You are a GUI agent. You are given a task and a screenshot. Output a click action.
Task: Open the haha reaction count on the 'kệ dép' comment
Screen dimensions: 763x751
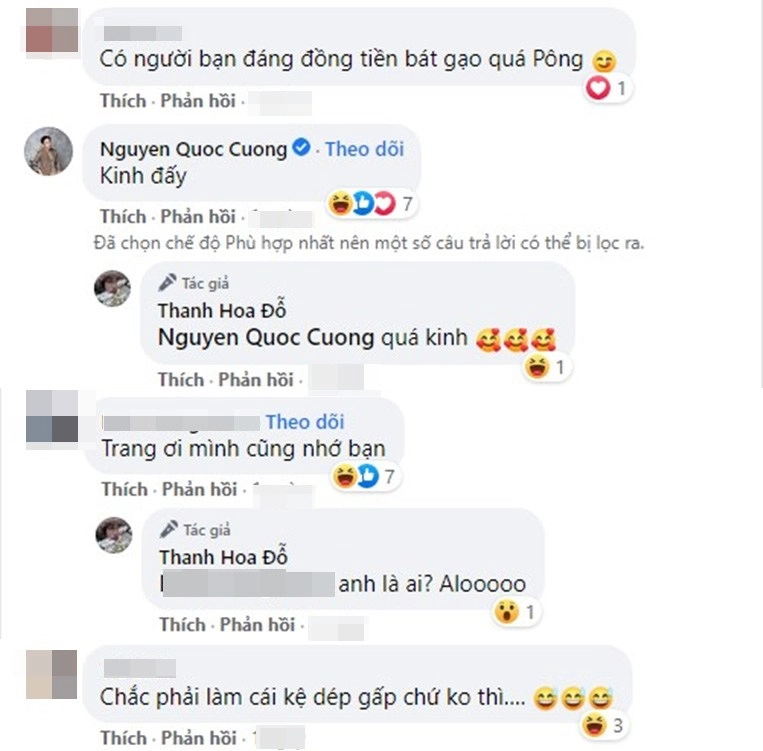pos(603,725)
